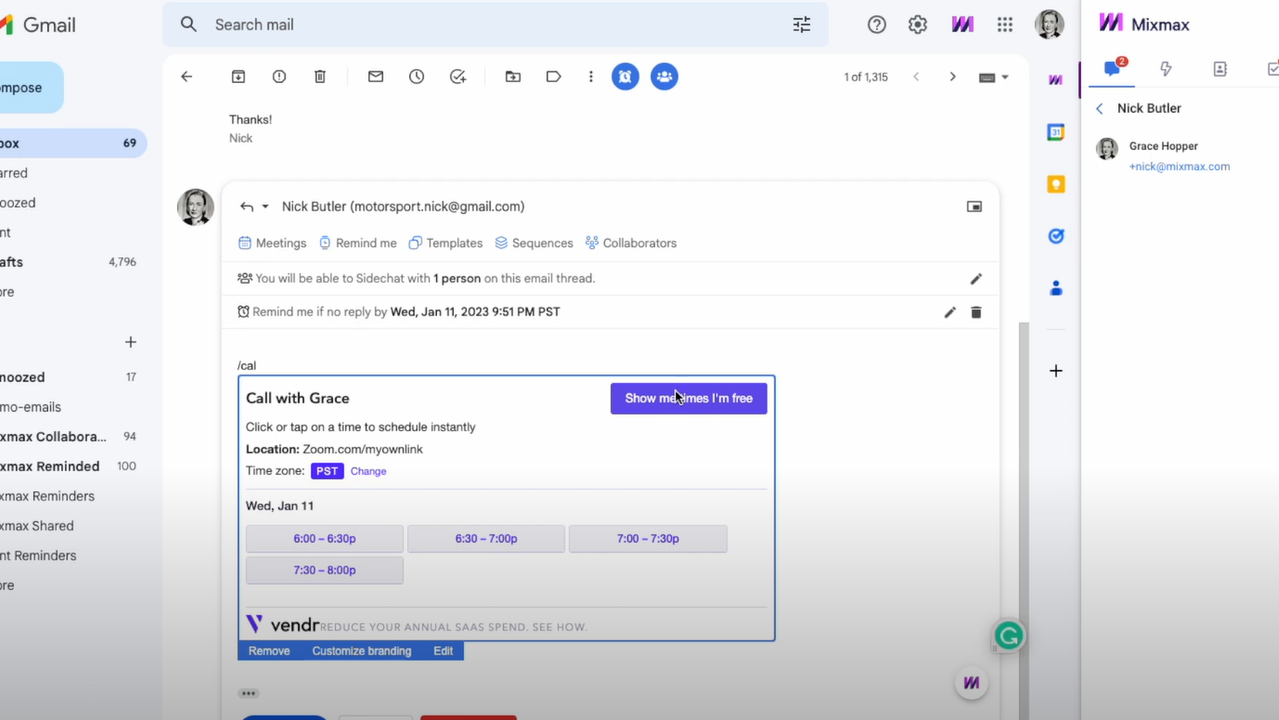1279x720 pixels.
Task: Expand the reply type dropdown arrow
Action: pyautogui.click(x=265, y=207)
